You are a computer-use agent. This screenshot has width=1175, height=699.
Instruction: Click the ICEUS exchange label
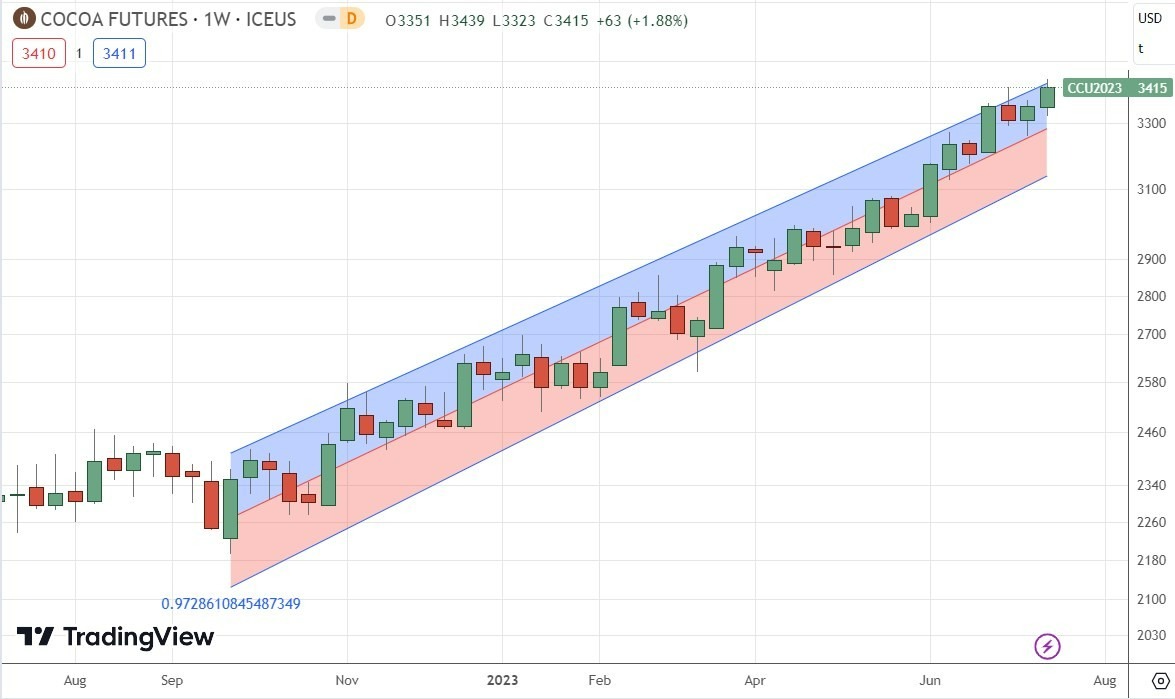click(x=269, y=19)
